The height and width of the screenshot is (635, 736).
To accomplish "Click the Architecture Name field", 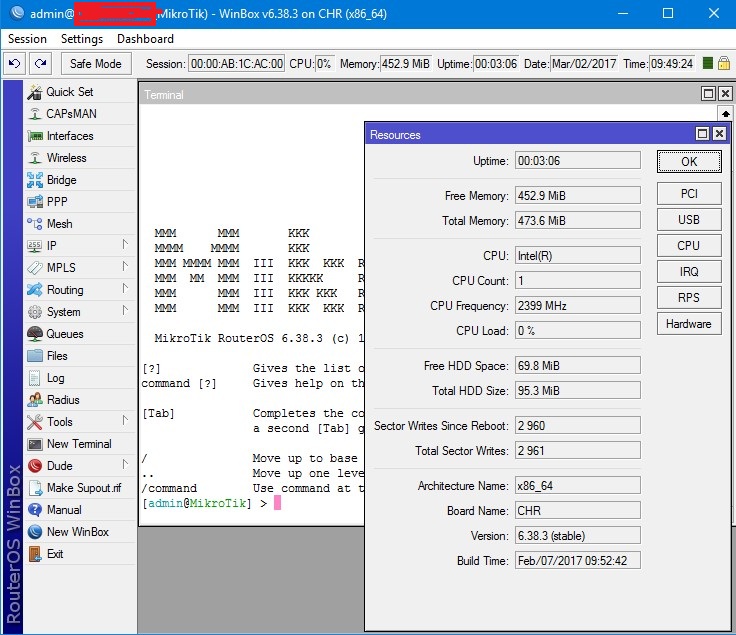I will coord(578,485).
